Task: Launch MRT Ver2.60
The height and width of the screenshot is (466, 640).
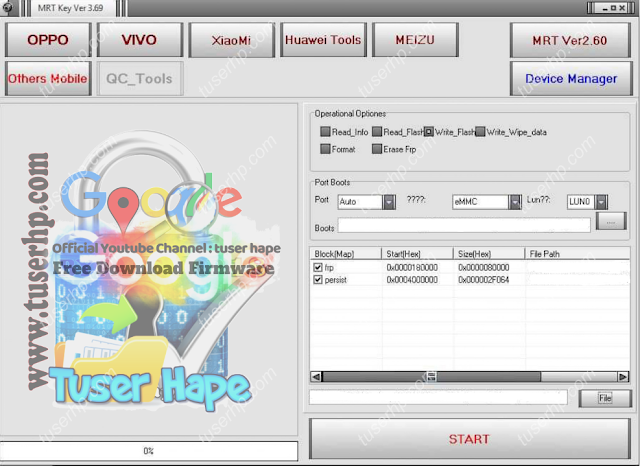Action: (570, 40)
